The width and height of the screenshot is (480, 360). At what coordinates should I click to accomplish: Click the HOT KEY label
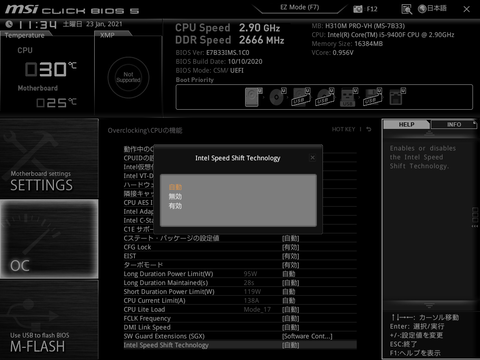tap(343, 129)
